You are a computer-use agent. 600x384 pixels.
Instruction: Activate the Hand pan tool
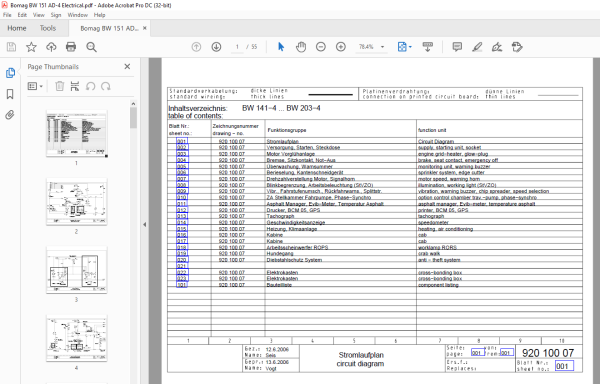pos(301,47)
